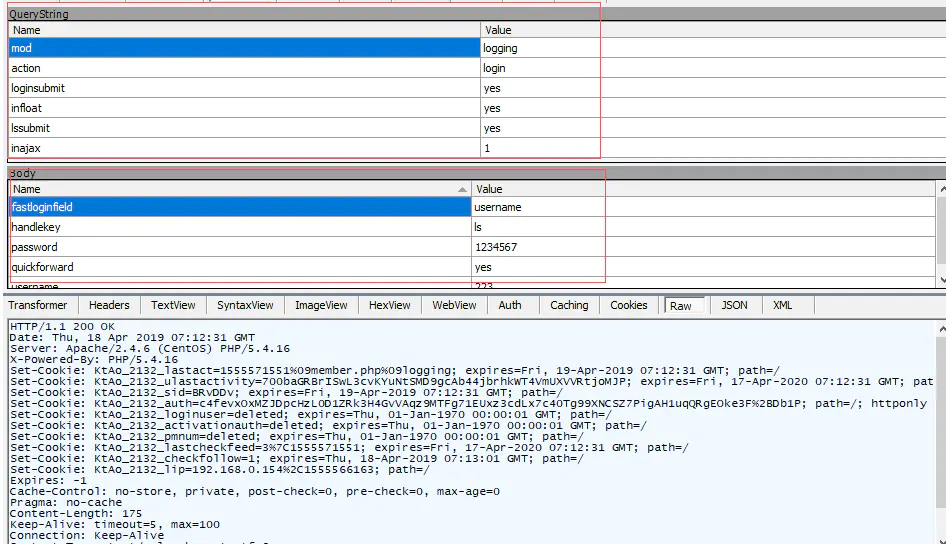
Task: Sort QueryString by Value column header
Action: (540, 30)
